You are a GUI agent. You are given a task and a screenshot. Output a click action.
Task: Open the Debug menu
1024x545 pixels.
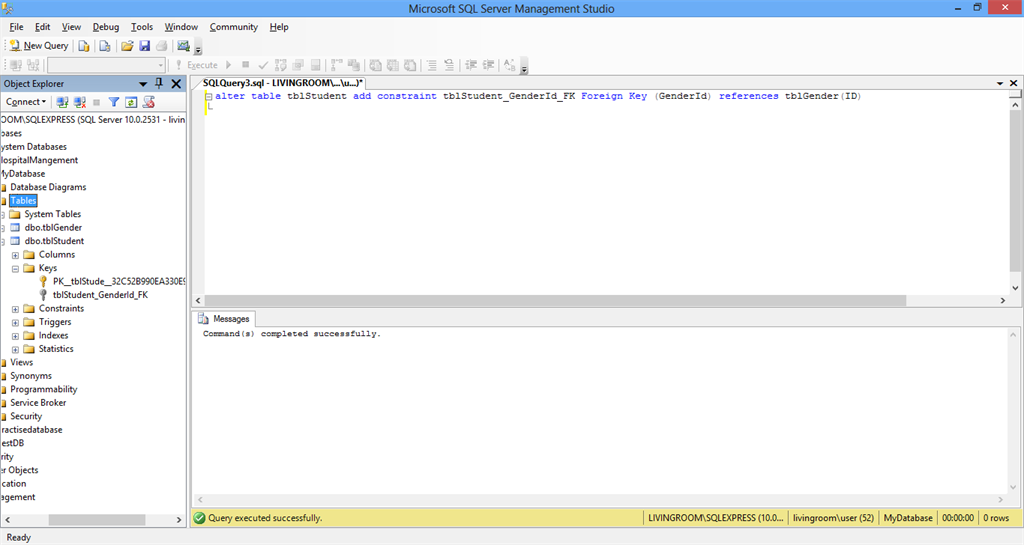(106, 27)
